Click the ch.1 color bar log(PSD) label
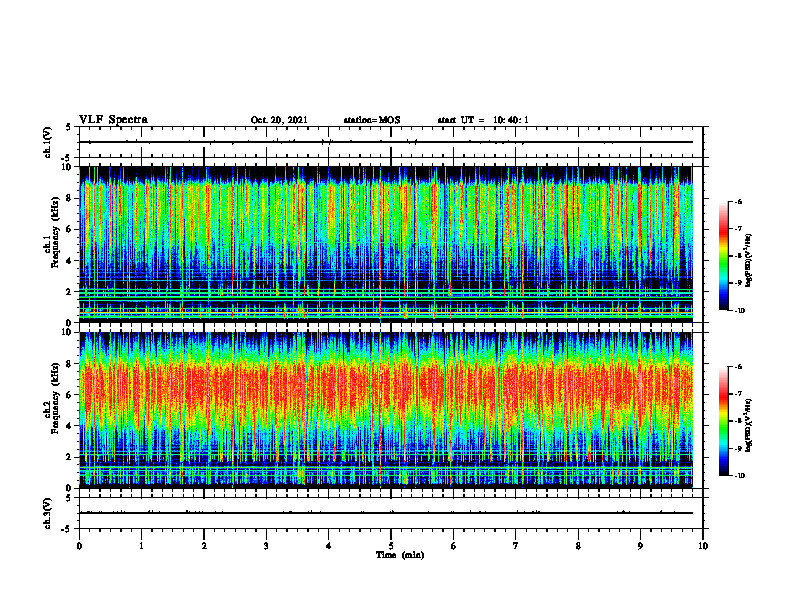Image resolution: width=792 pixels, height=612 pixels. (749, 261)
